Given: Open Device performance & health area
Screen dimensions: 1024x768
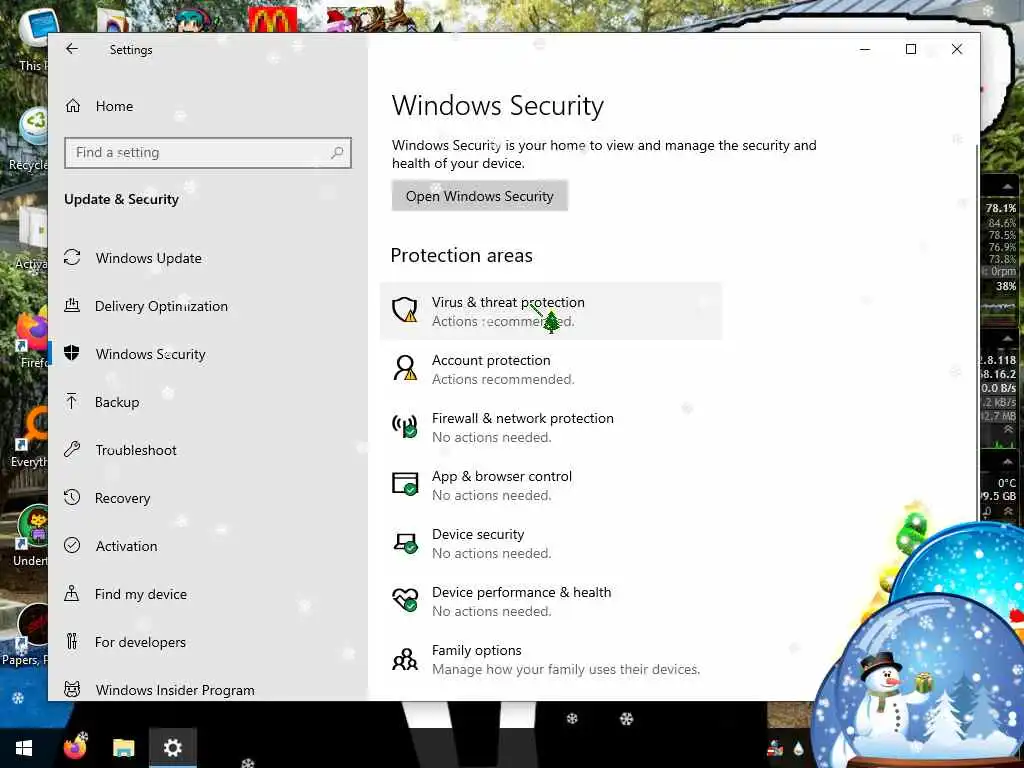Looking at the screenshot, I should pyautogui.click(x=551, y=601).
